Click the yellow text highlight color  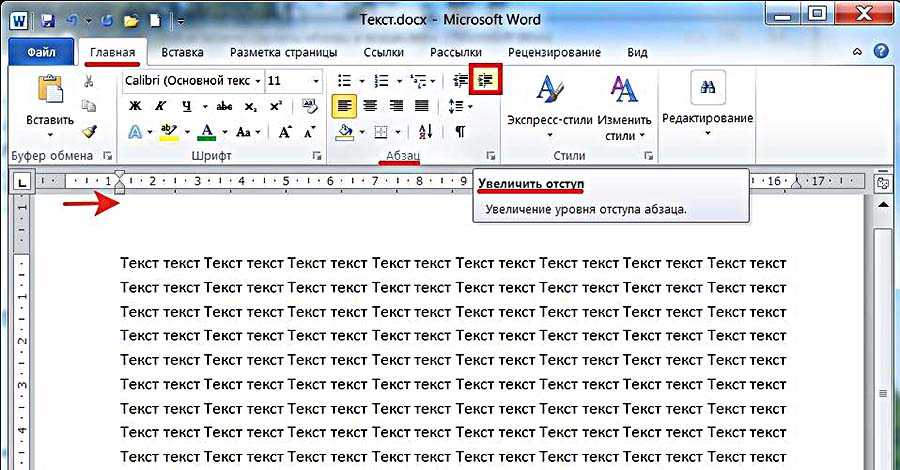pyautogui.click(x=167, y=132)
